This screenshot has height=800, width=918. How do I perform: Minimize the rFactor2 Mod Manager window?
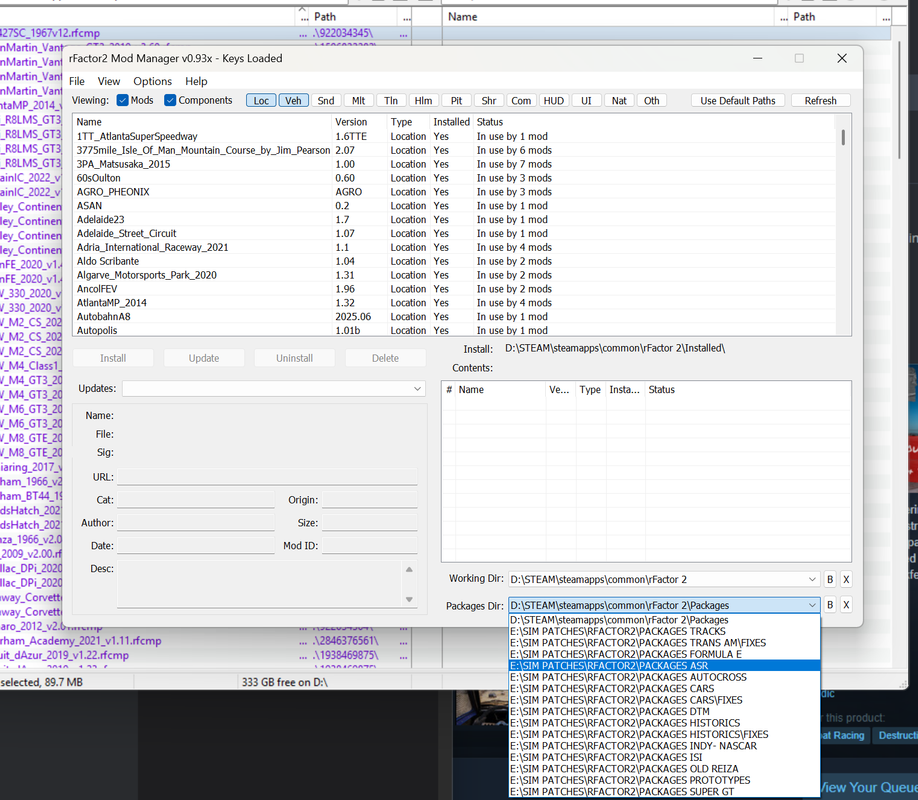758,58
